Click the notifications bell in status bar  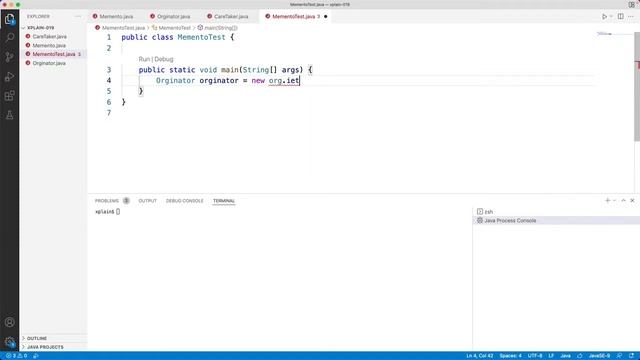click(x=632, y=356)
